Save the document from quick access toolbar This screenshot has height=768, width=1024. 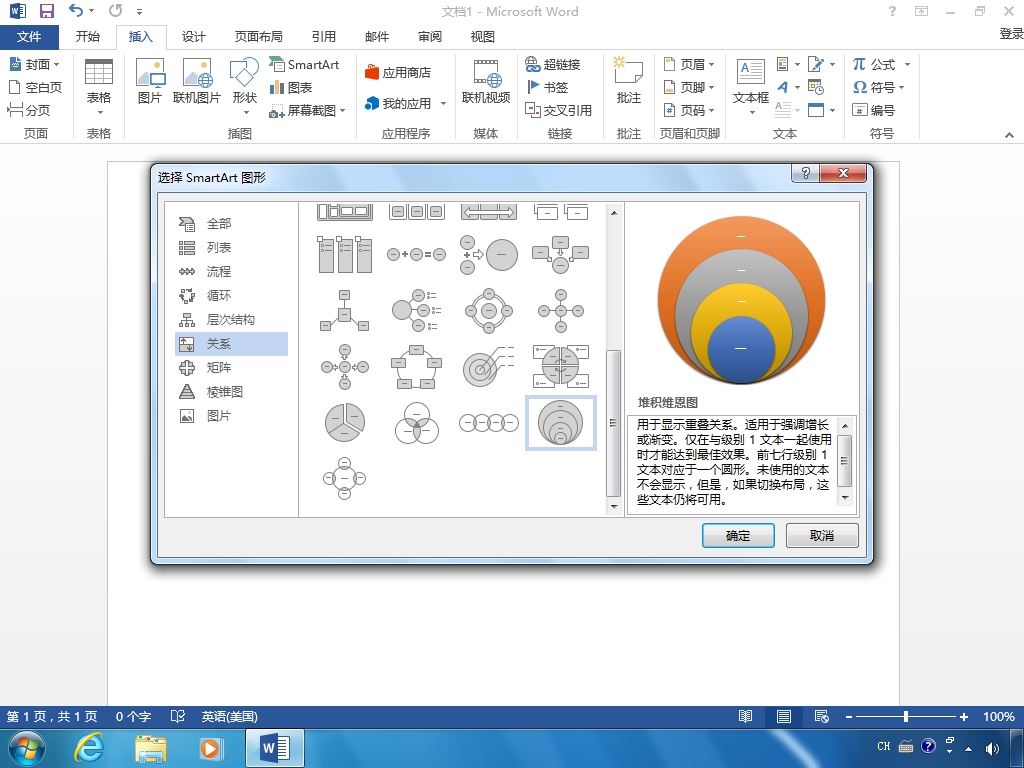46,11
